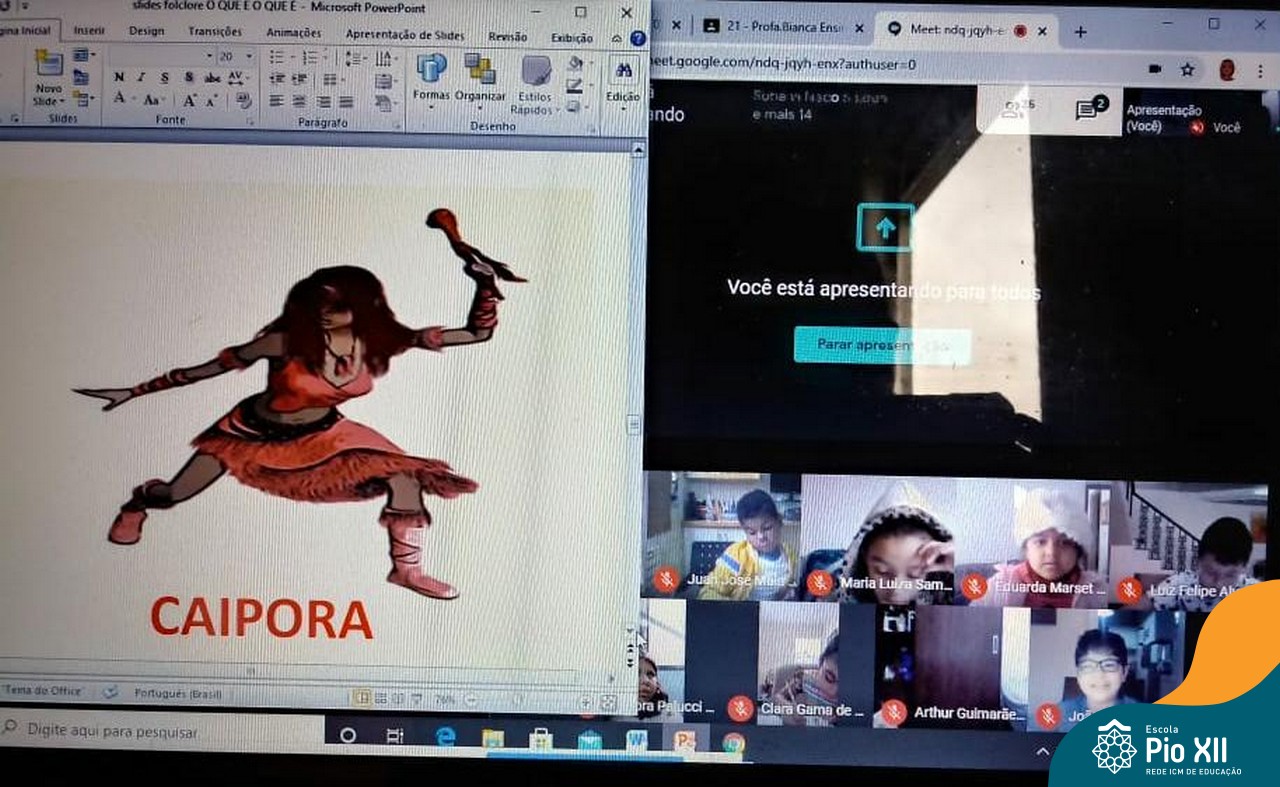Click Maria Luiza's video thumbnail

click(x=877, y=538)
